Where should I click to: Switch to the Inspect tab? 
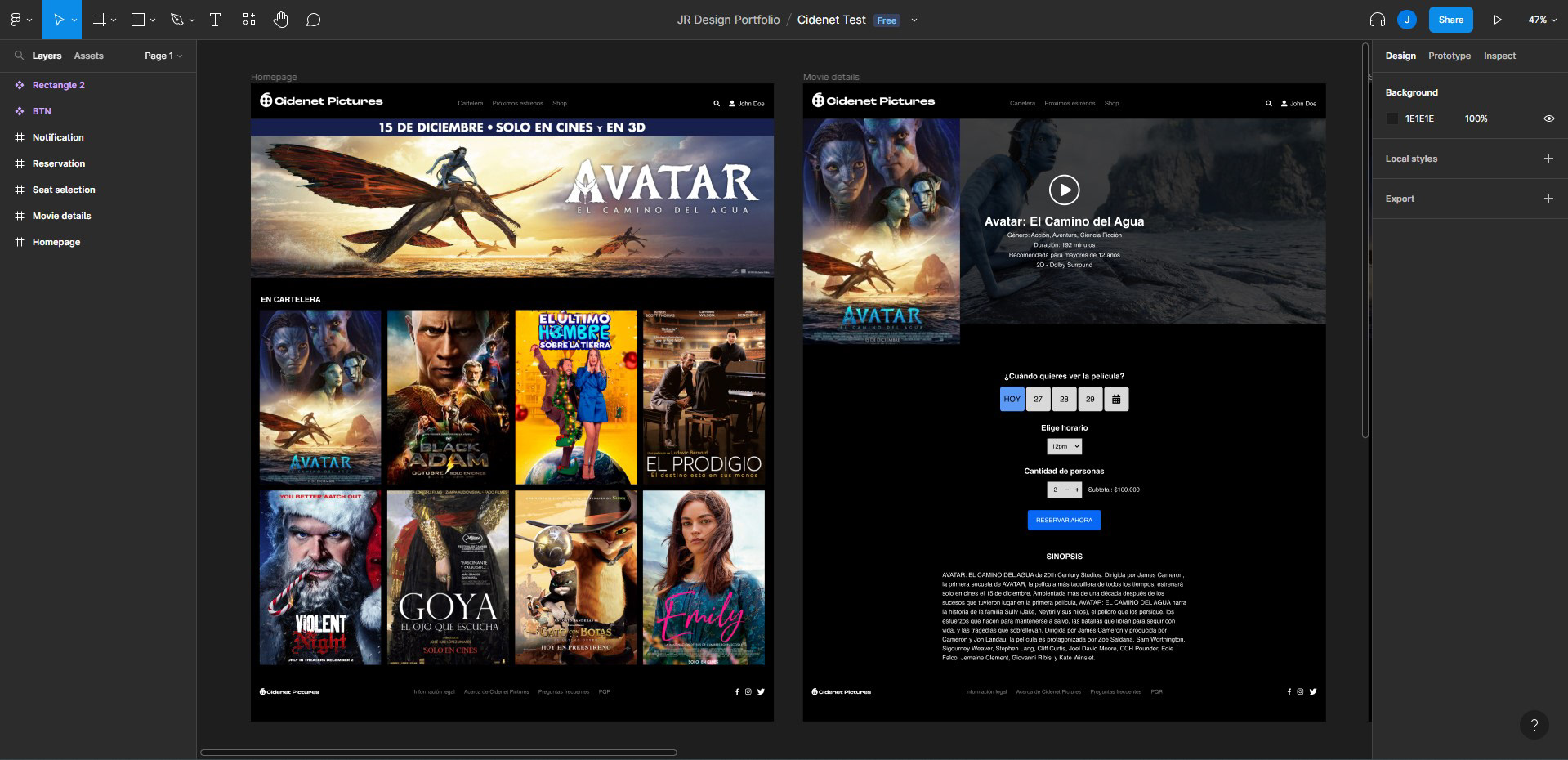(1499, 56)
